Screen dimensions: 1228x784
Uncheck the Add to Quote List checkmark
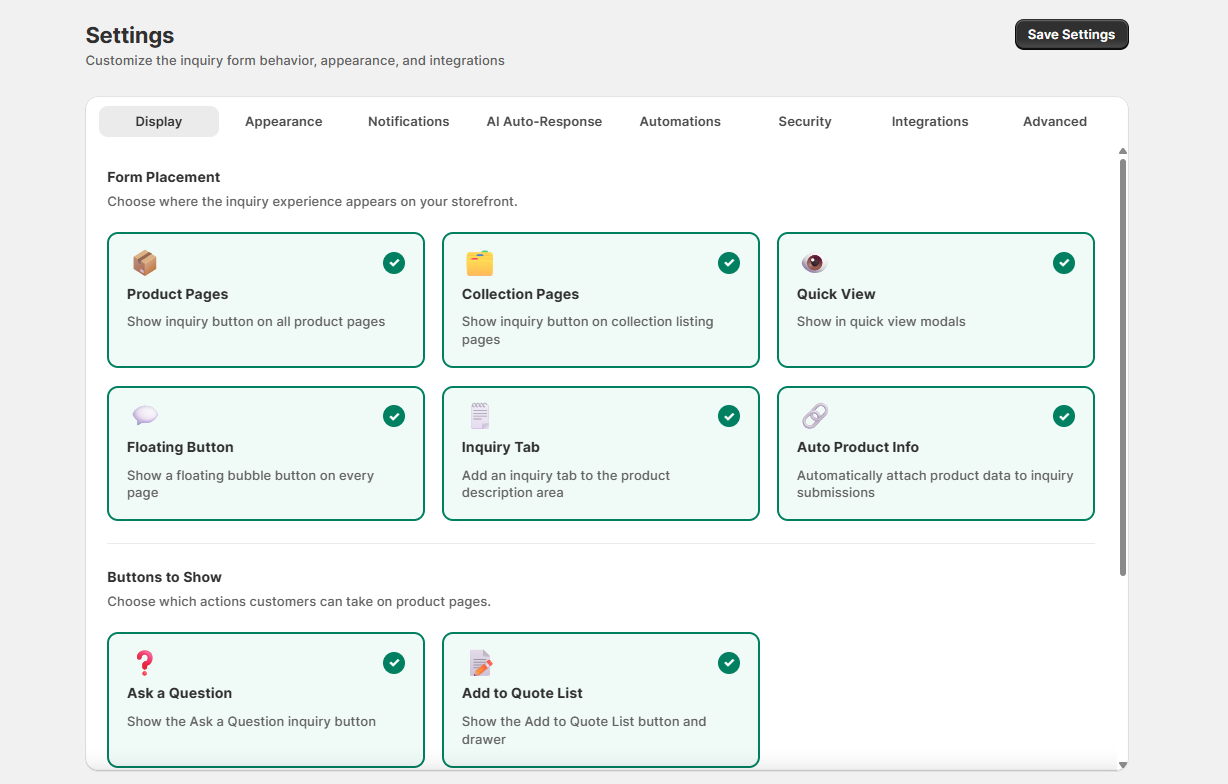(x=729, y=663)
